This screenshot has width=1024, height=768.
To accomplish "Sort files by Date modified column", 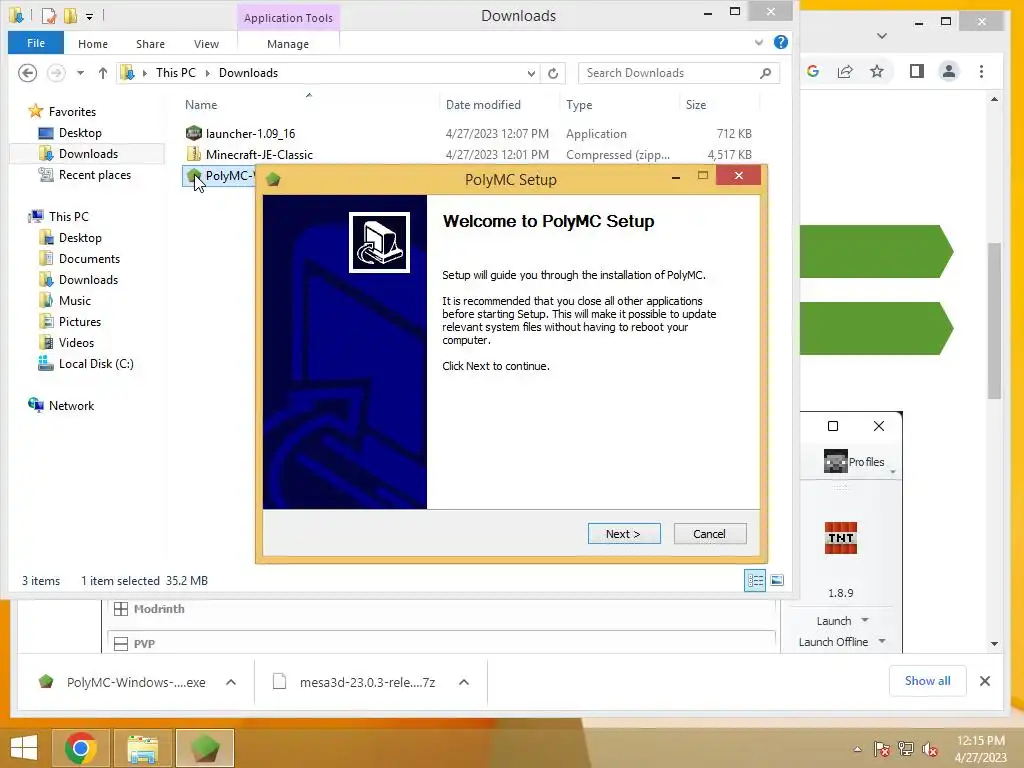I will pyautogui.click(x=483, y=104).
